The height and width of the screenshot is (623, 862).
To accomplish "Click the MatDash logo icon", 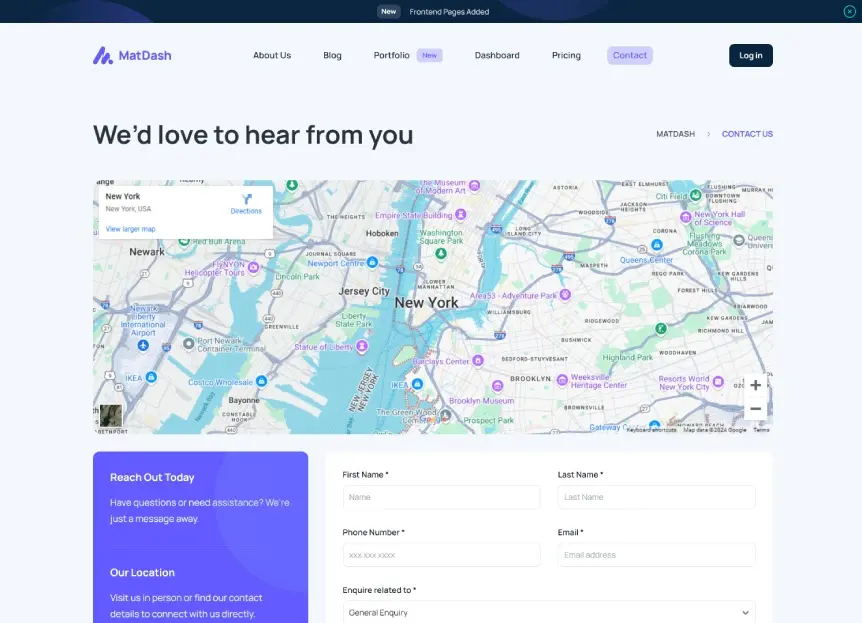I will point(103,56).
